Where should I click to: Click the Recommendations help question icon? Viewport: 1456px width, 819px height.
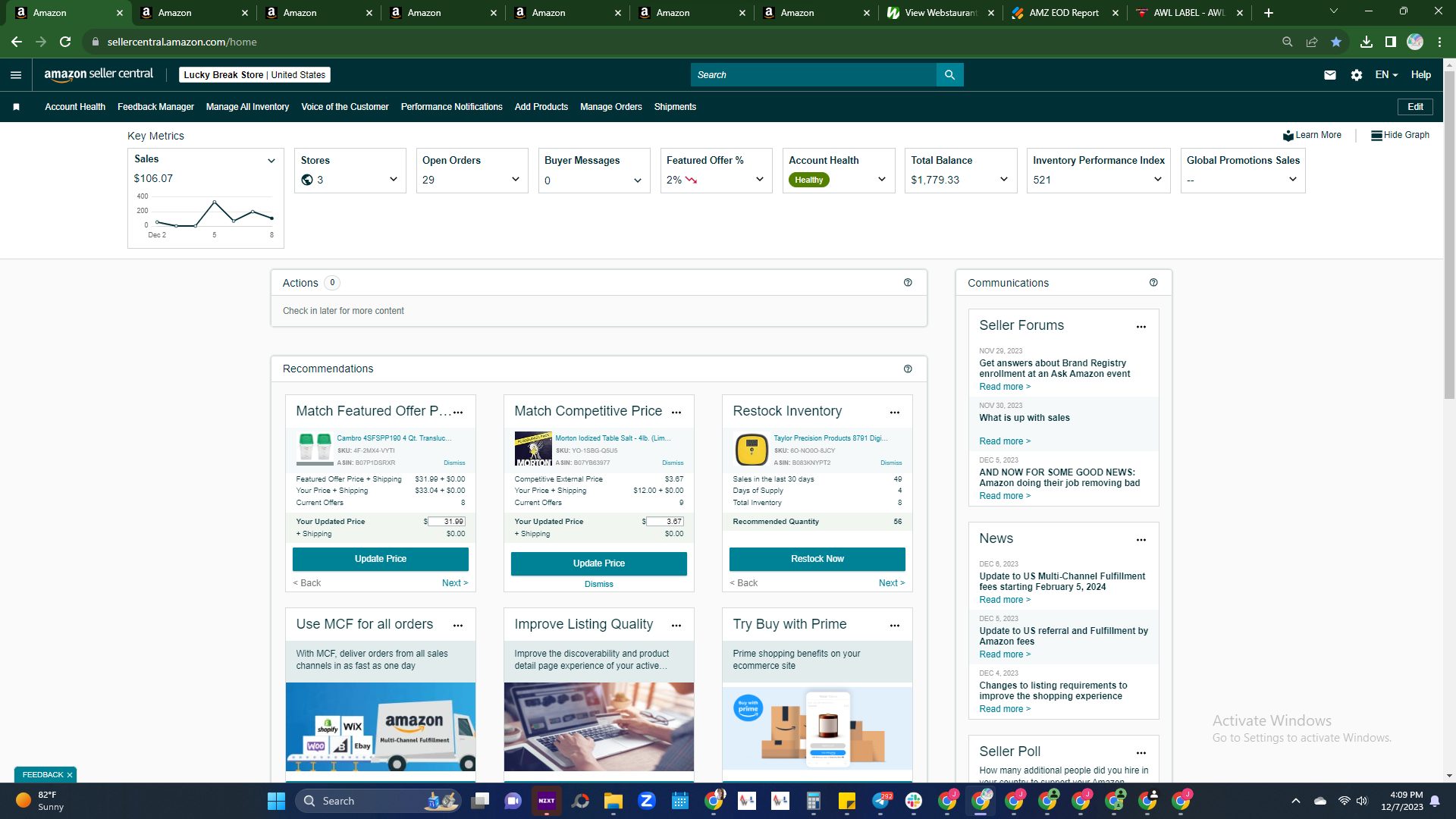coord(908,369)
